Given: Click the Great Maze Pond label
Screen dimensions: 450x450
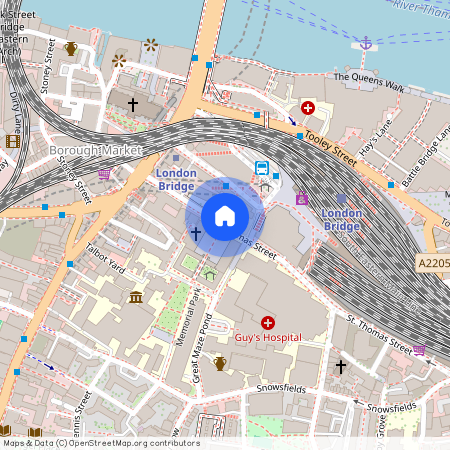Looking at the screenshot, I should pyautogui.click(x=202, y=348).
